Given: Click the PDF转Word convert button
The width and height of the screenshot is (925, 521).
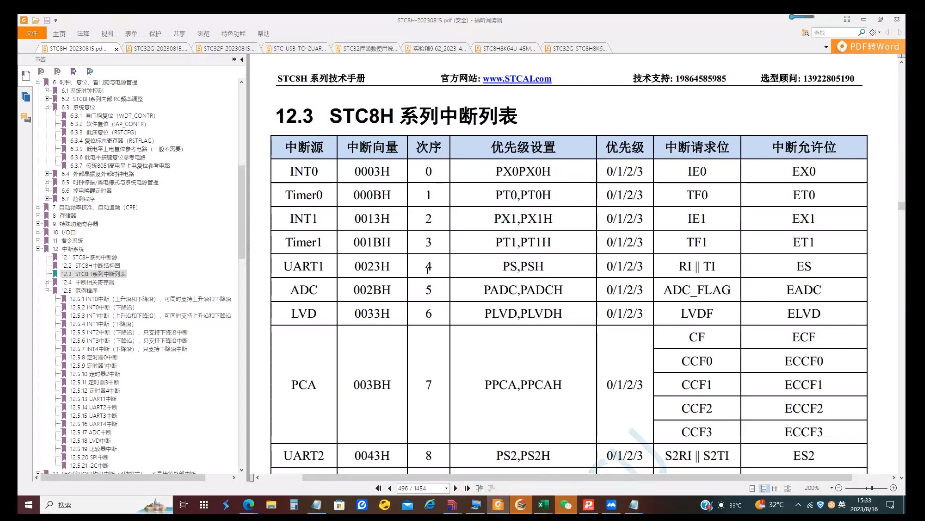Looking at the screenshot, I should [x=868, y=46].
